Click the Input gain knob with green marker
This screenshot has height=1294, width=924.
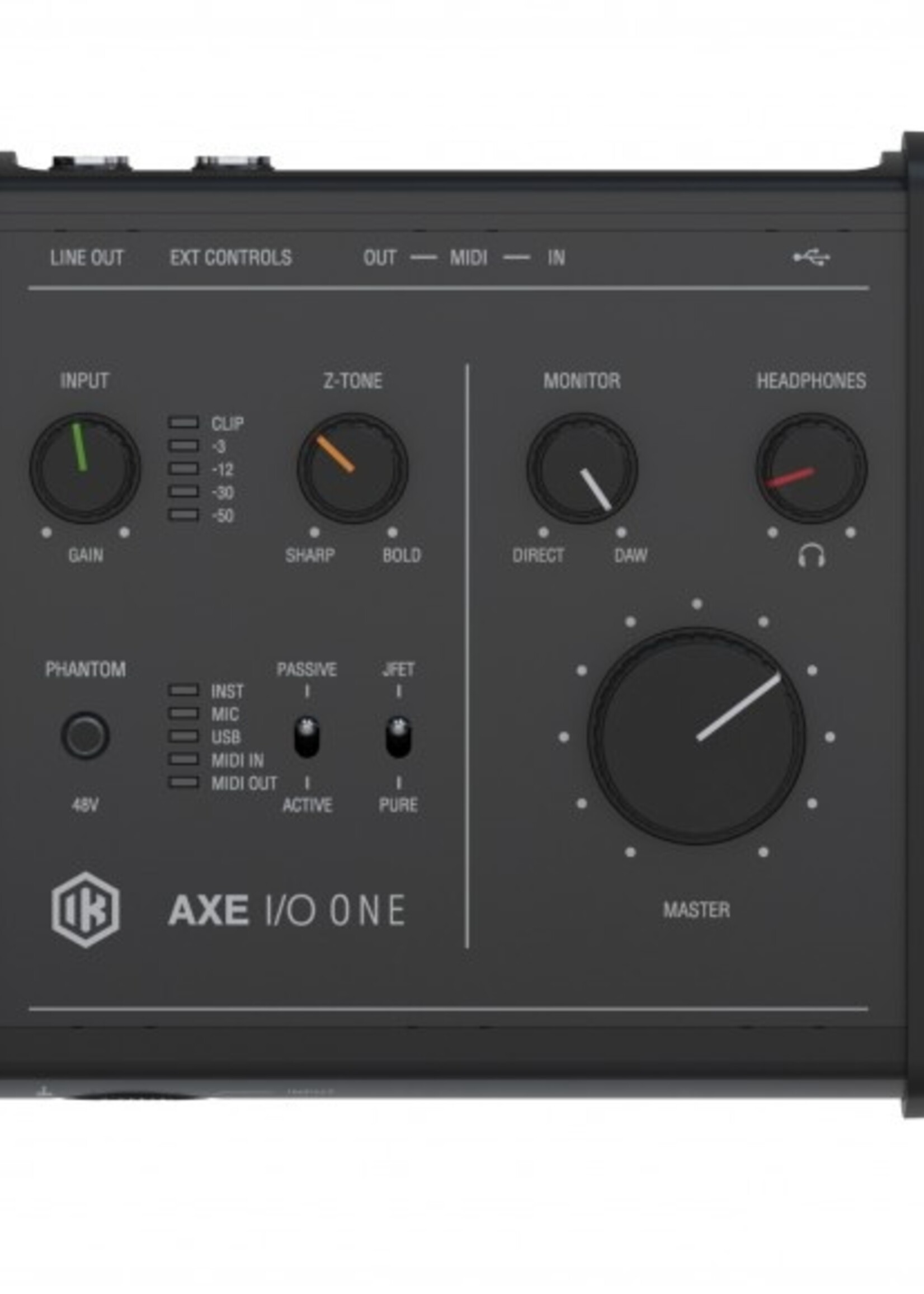[x=85, y=468]
